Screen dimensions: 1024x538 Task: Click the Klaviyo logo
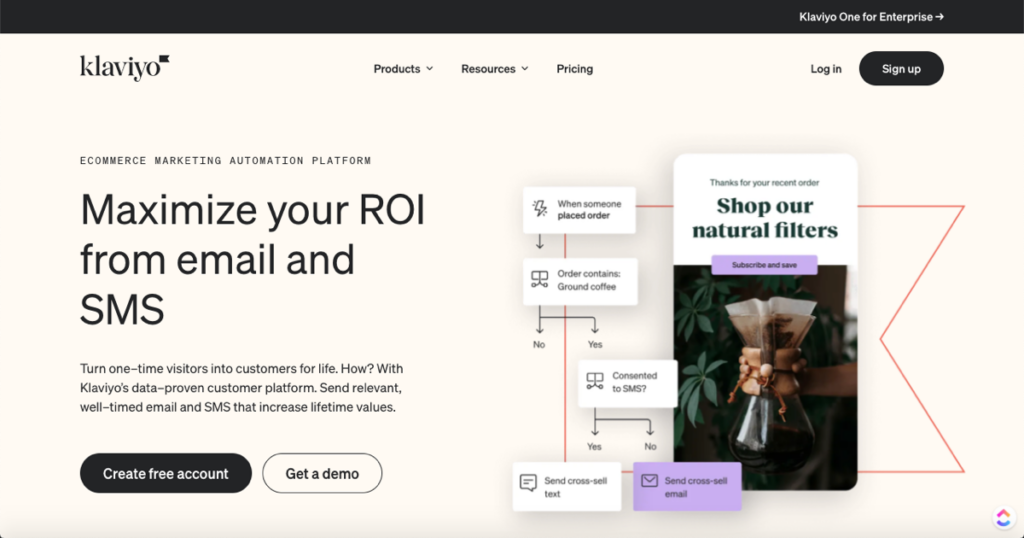125,68
